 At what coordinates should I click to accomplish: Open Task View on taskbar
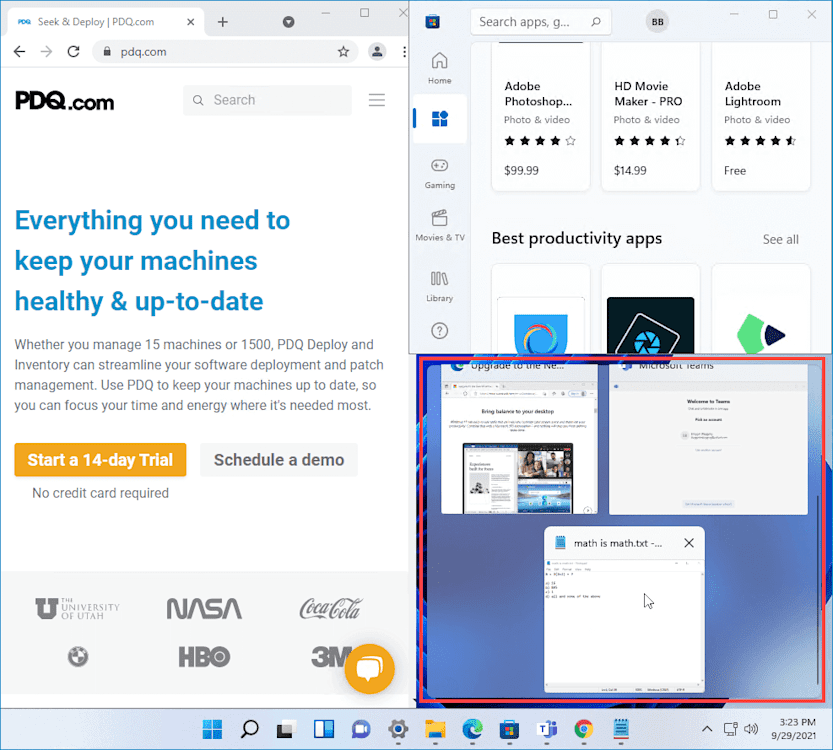[x=286, y=729]
